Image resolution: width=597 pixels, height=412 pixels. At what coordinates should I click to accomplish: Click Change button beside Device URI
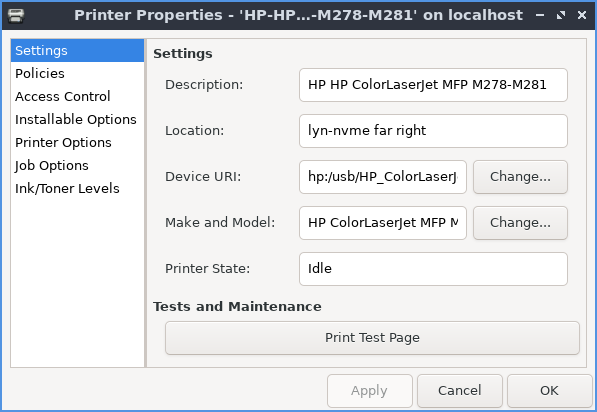coord(520,177)
